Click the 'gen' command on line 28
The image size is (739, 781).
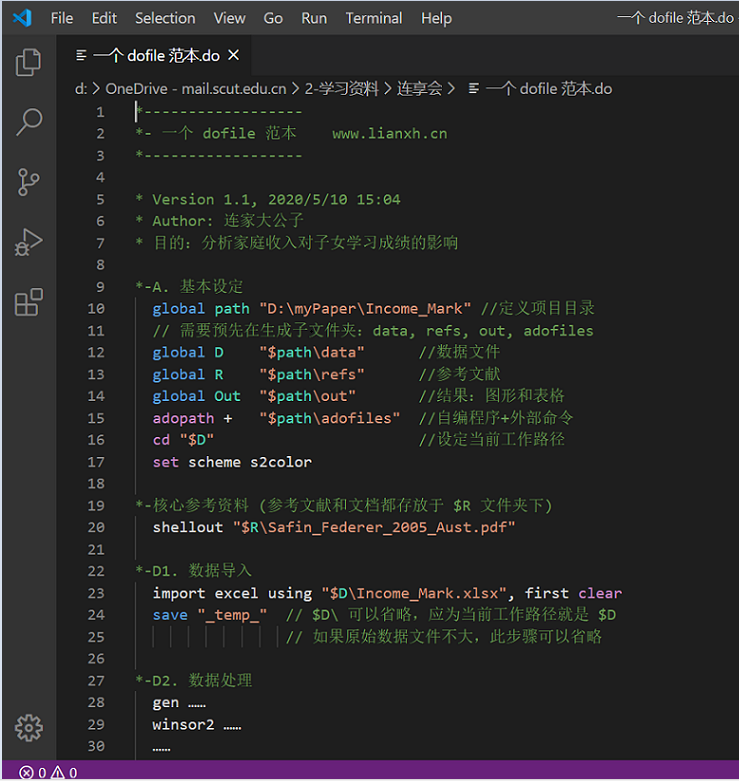coord(165,703)
